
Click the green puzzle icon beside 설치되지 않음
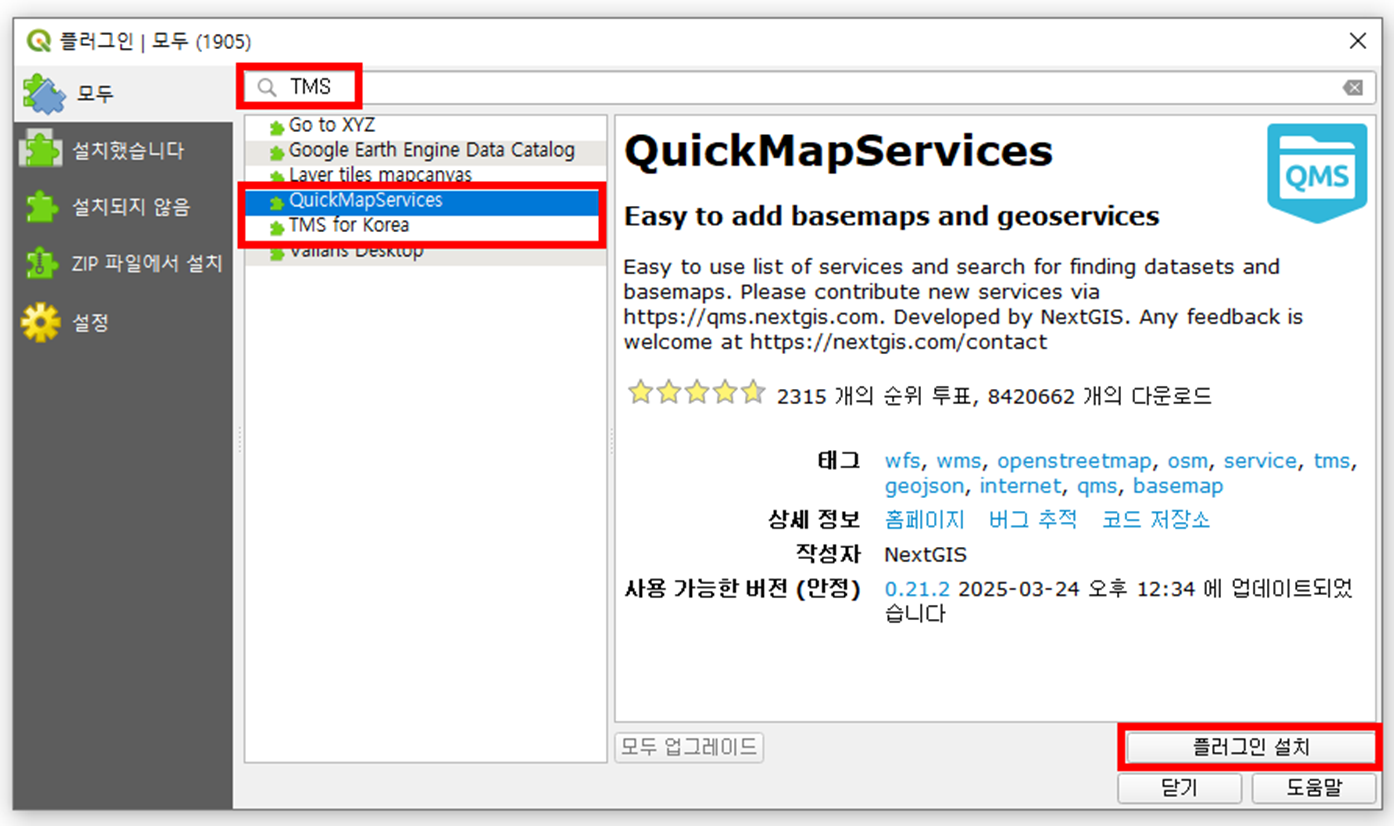41,208
